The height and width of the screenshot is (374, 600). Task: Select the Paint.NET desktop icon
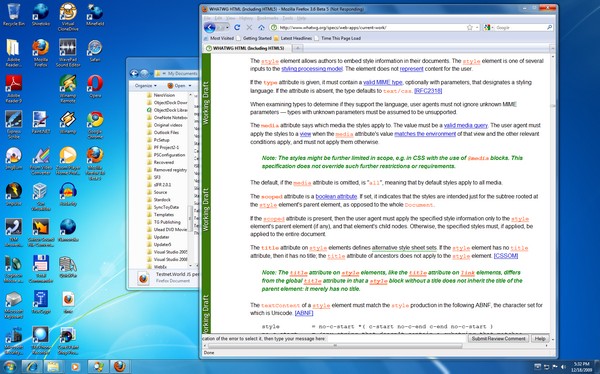(x=40, y=122)
